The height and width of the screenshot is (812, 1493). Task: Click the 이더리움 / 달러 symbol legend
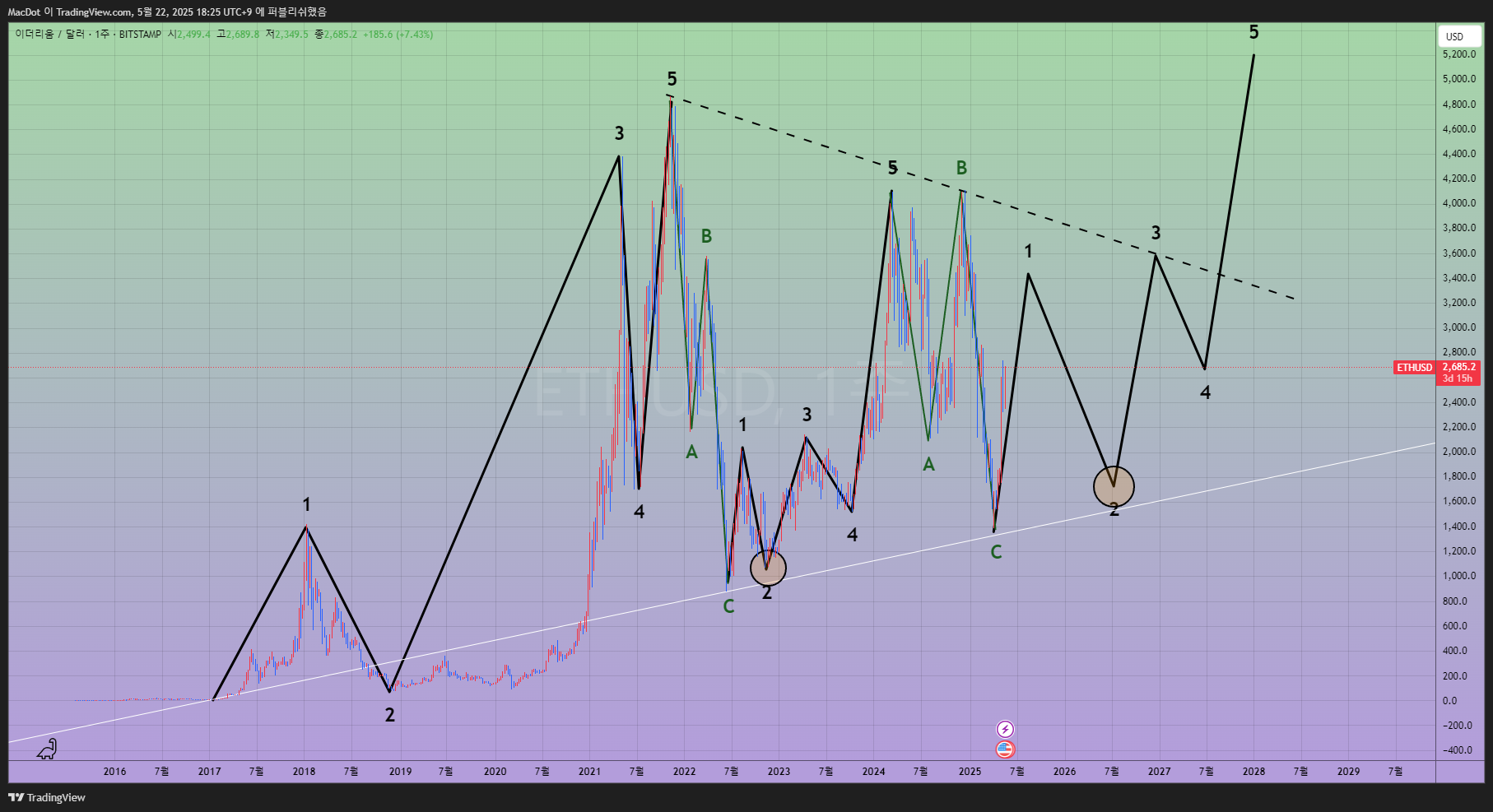(49, 35)
